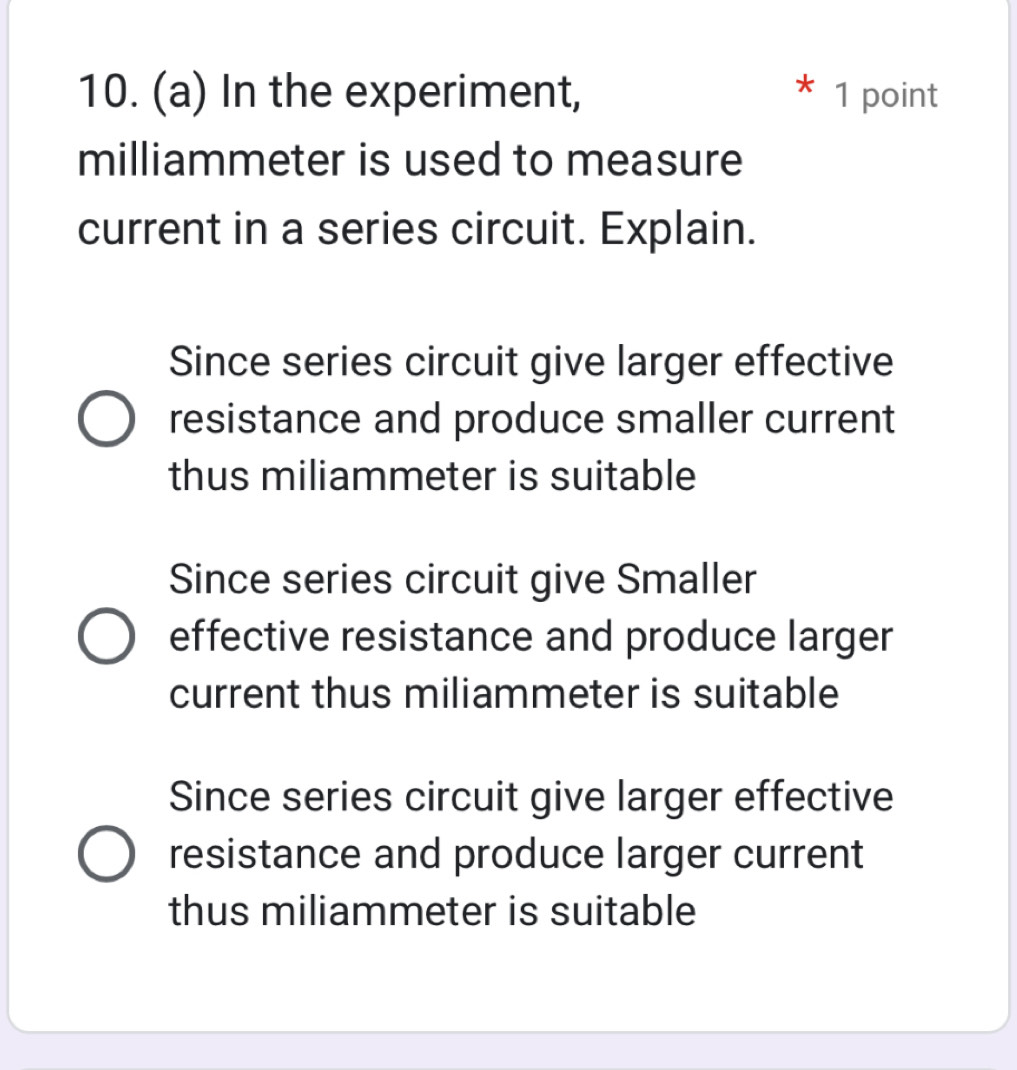Click the 'Since series circuit give Smaller' line
The height and width of the screenshot is (1070, 1017).
(463, 578)
